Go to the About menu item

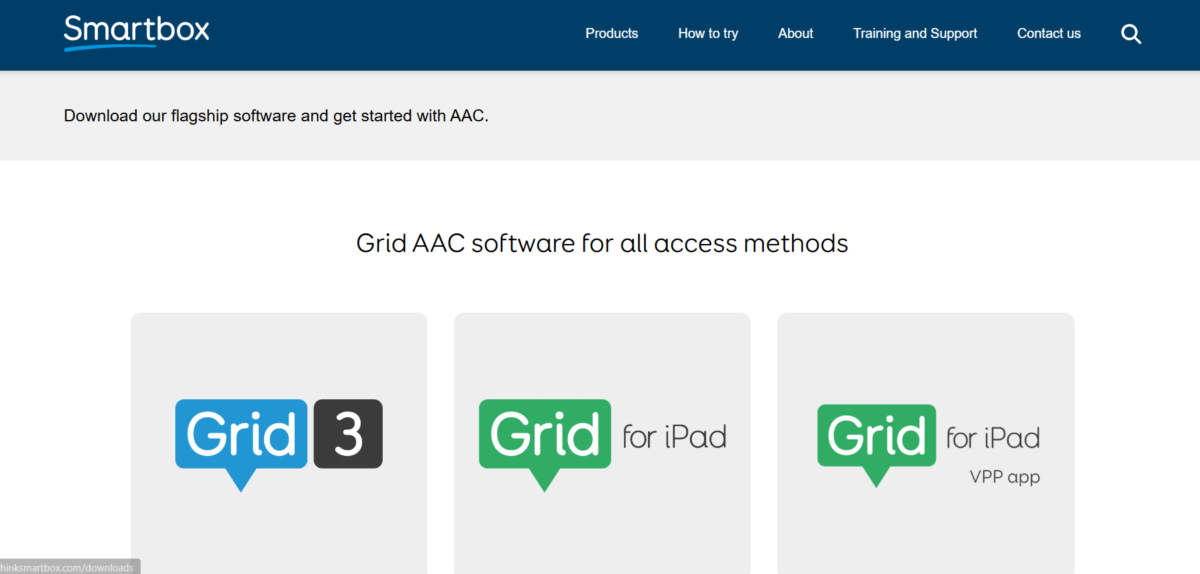[796, 34]
